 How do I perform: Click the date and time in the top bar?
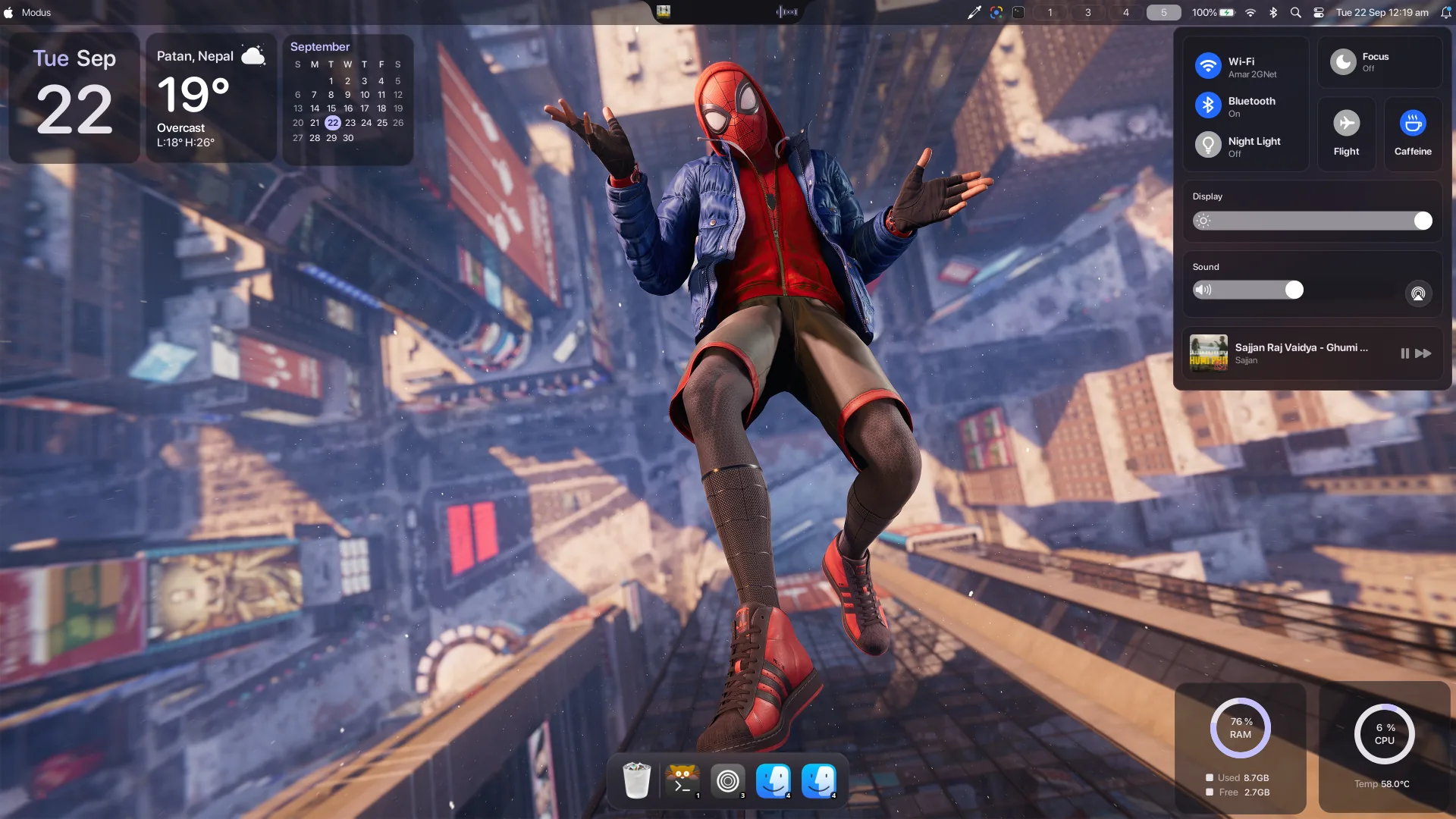coord(1382,12)
